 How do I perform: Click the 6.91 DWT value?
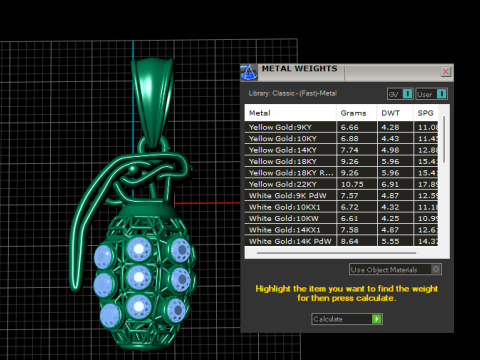click(x=390, y=184)
